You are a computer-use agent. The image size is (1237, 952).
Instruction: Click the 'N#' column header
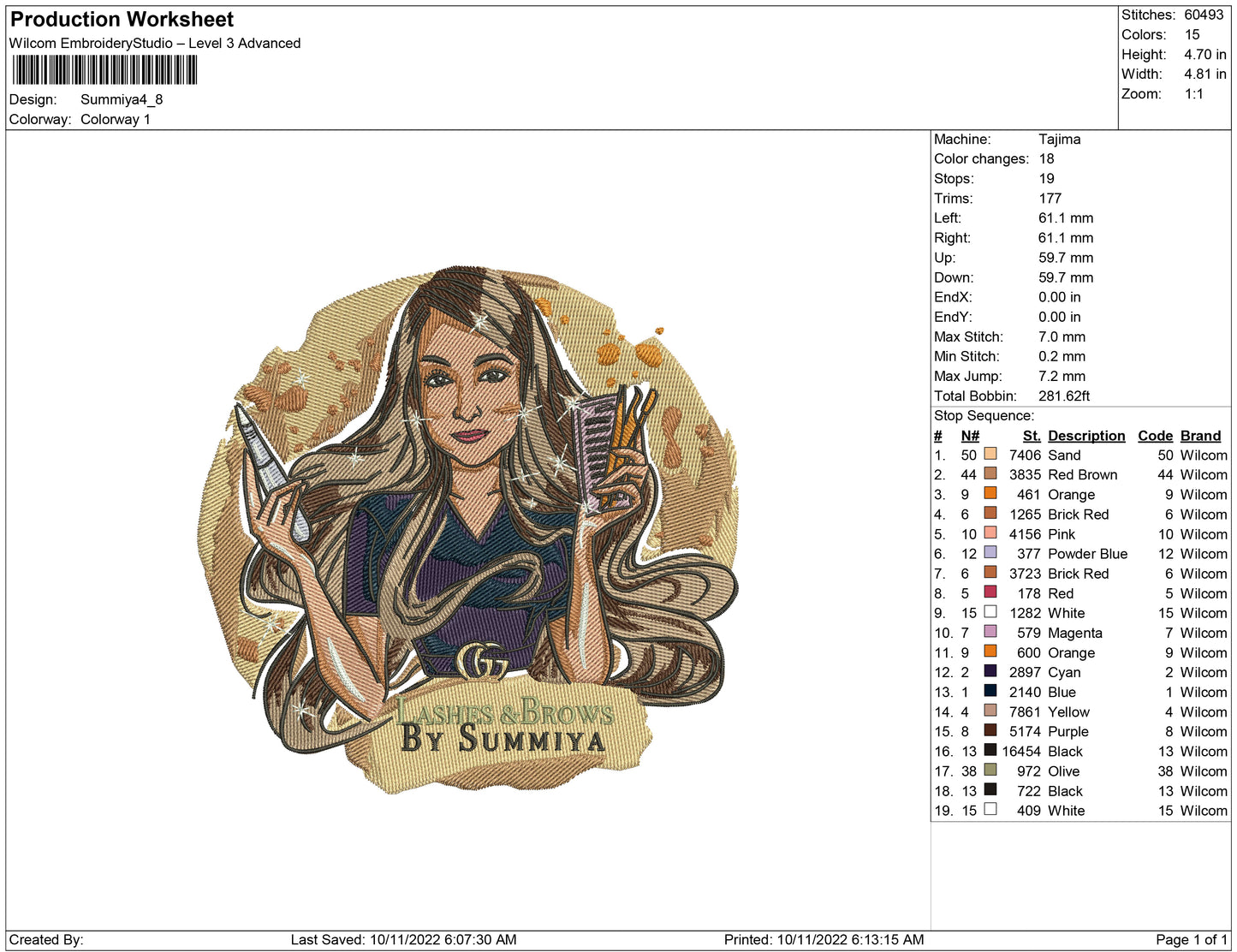pos(970,436)
